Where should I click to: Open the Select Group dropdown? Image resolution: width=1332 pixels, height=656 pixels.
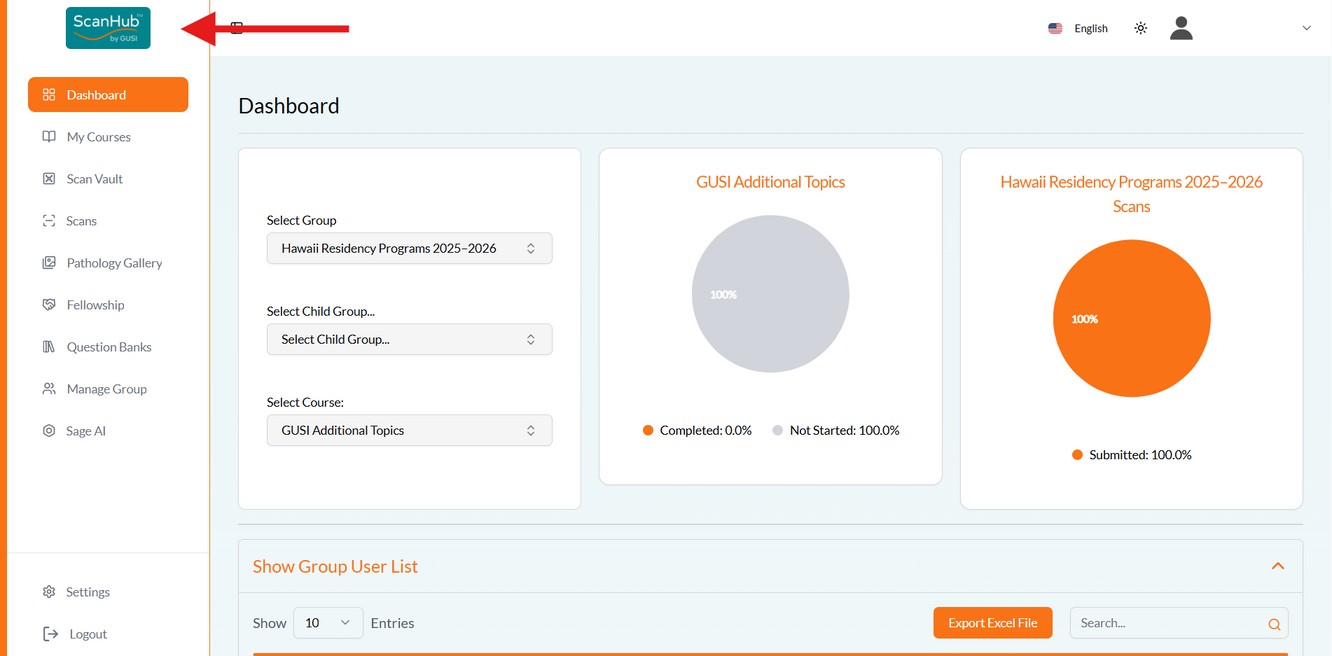point(409,249)
